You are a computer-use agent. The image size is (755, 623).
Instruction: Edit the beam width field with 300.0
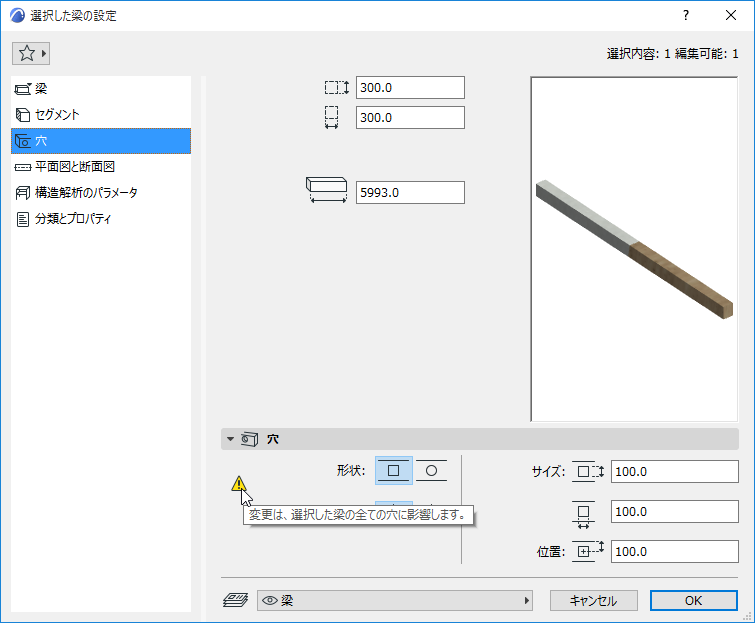[410, 117]
